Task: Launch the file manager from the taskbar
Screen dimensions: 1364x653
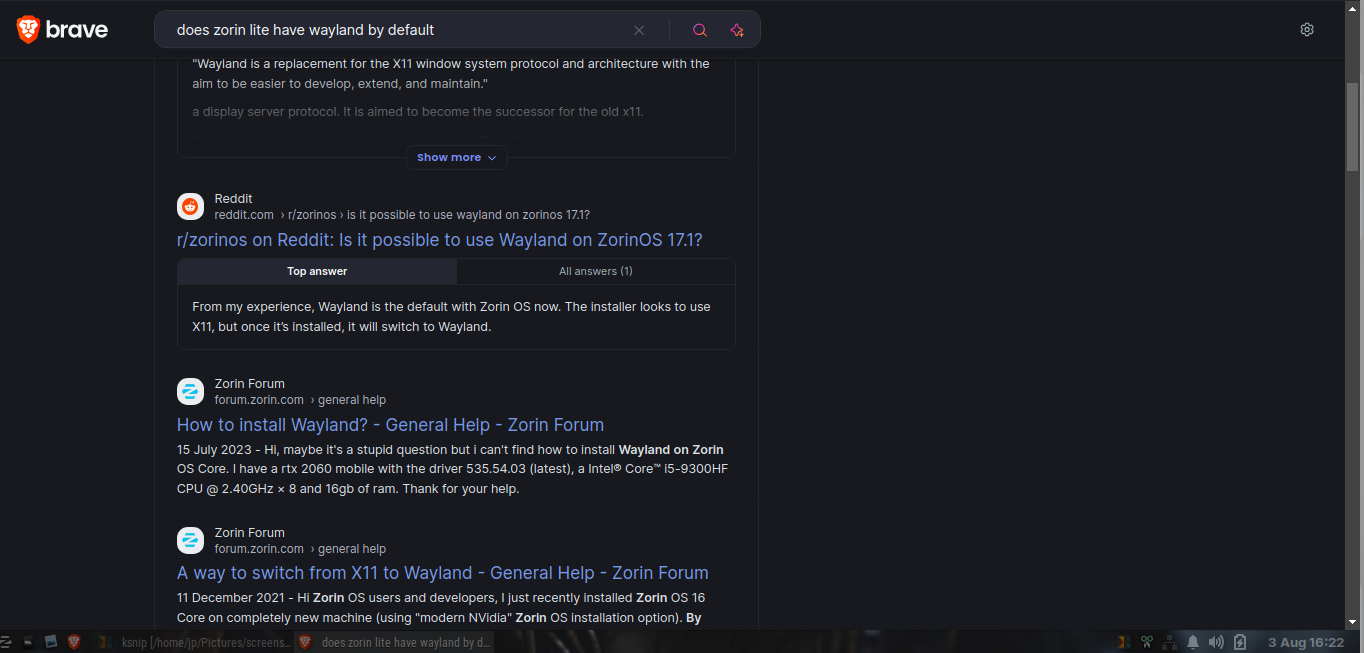Action: pyautogui.click(x=51, y=642)
